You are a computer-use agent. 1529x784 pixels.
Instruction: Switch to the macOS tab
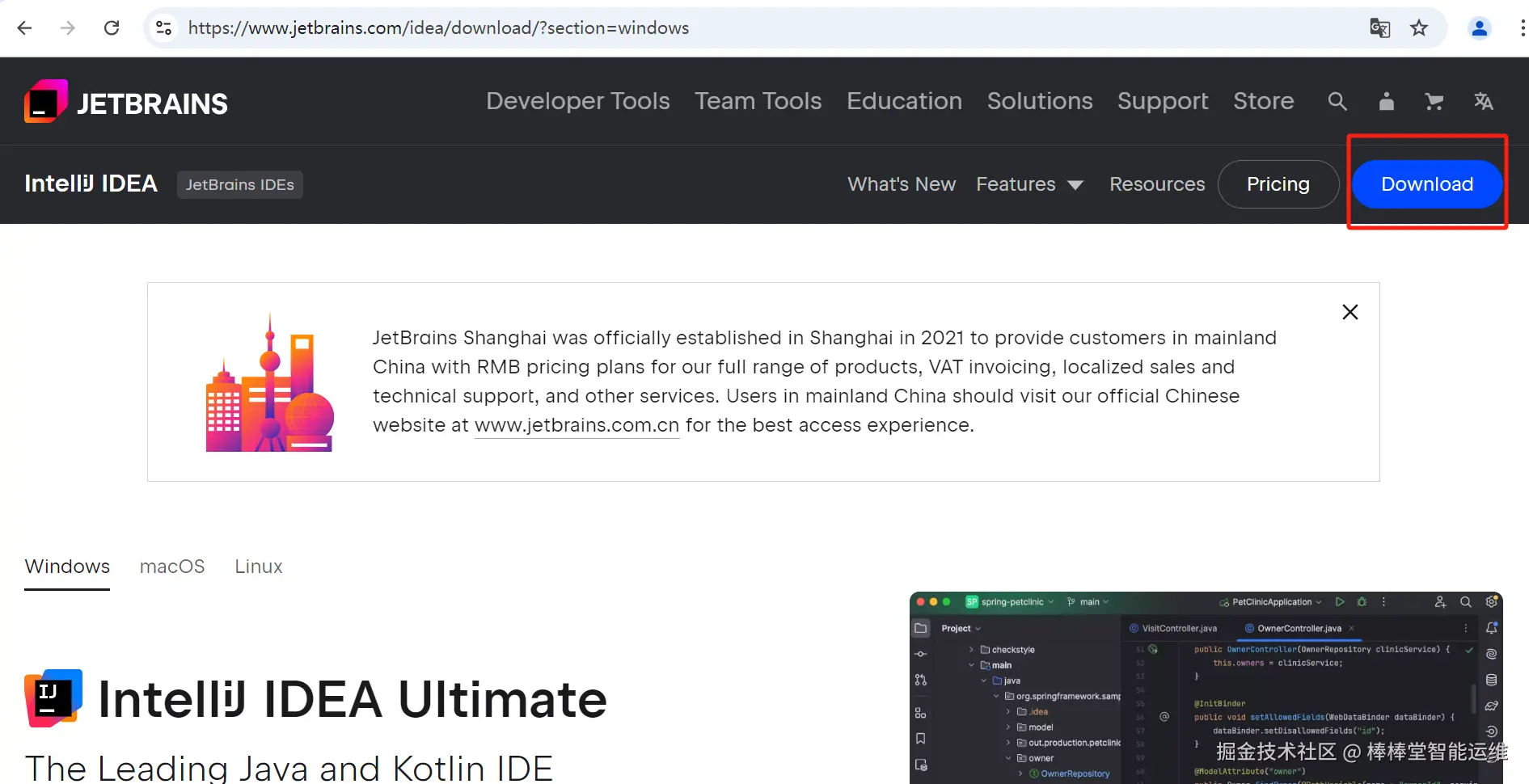pyautogui.click(x=172, y=567)
